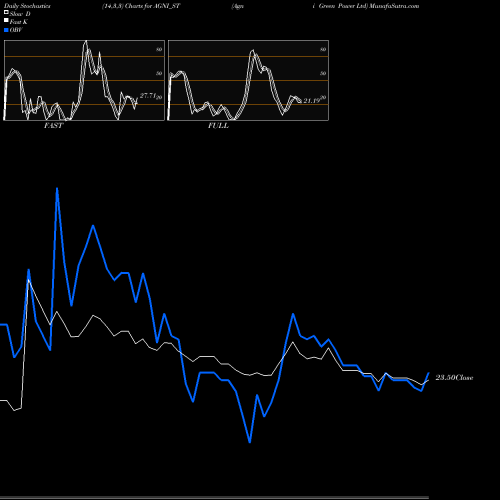500x500 pixels.
Task: Click the highest blue OBV line peak
Action: coord(57,189)
